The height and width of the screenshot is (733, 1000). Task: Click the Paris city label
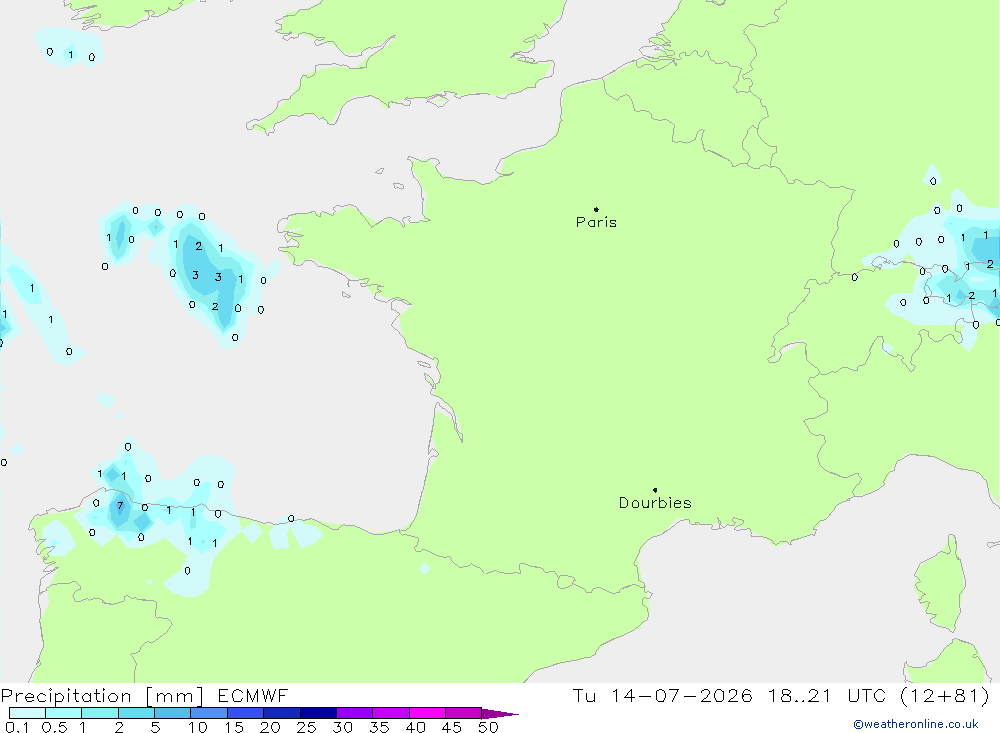coord(596,222)
